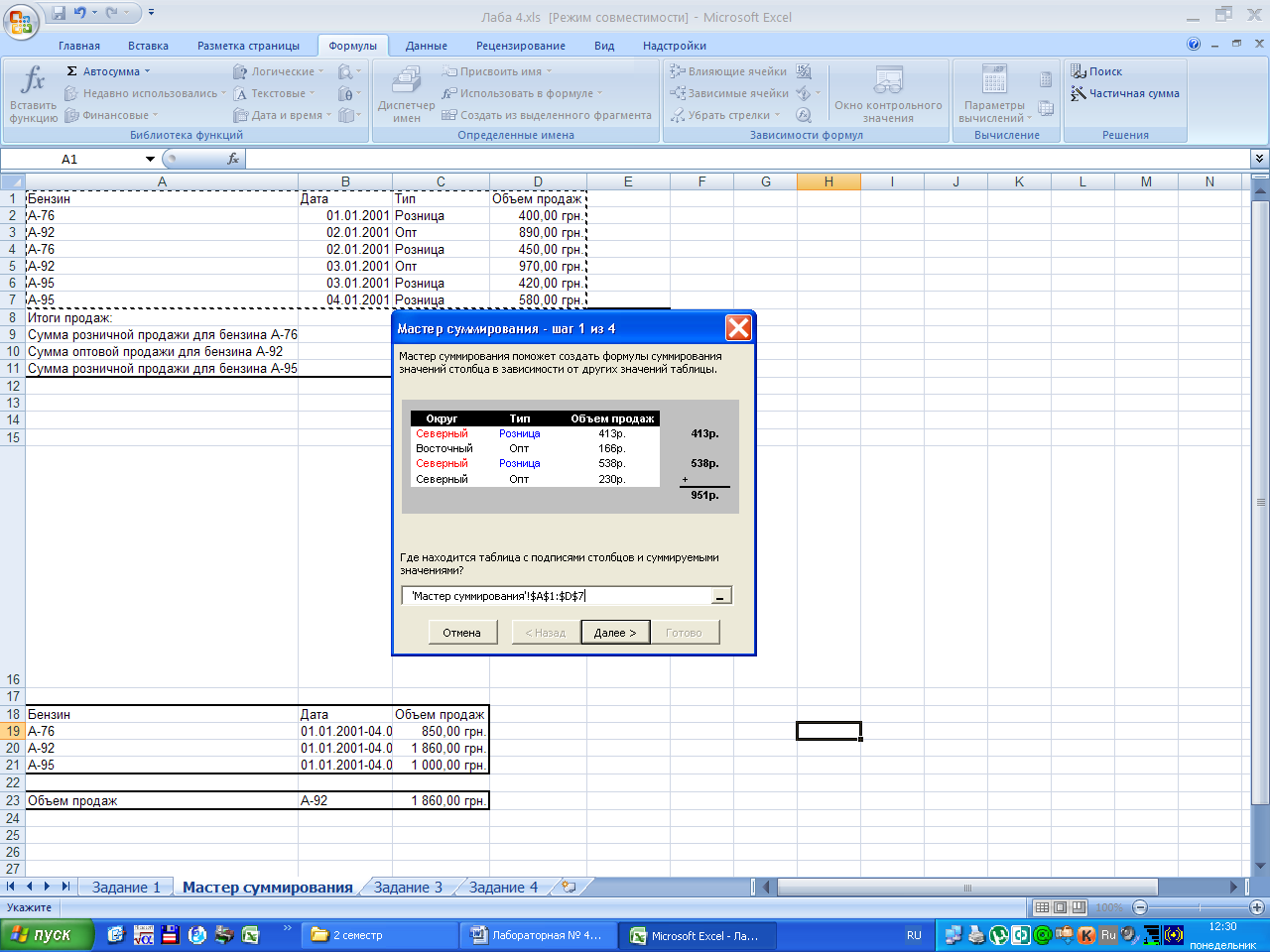Screen dimensions: 1270x952
Task: Click the Undo arrow icon
Action: pyautogui.click(x=80, y=14)
